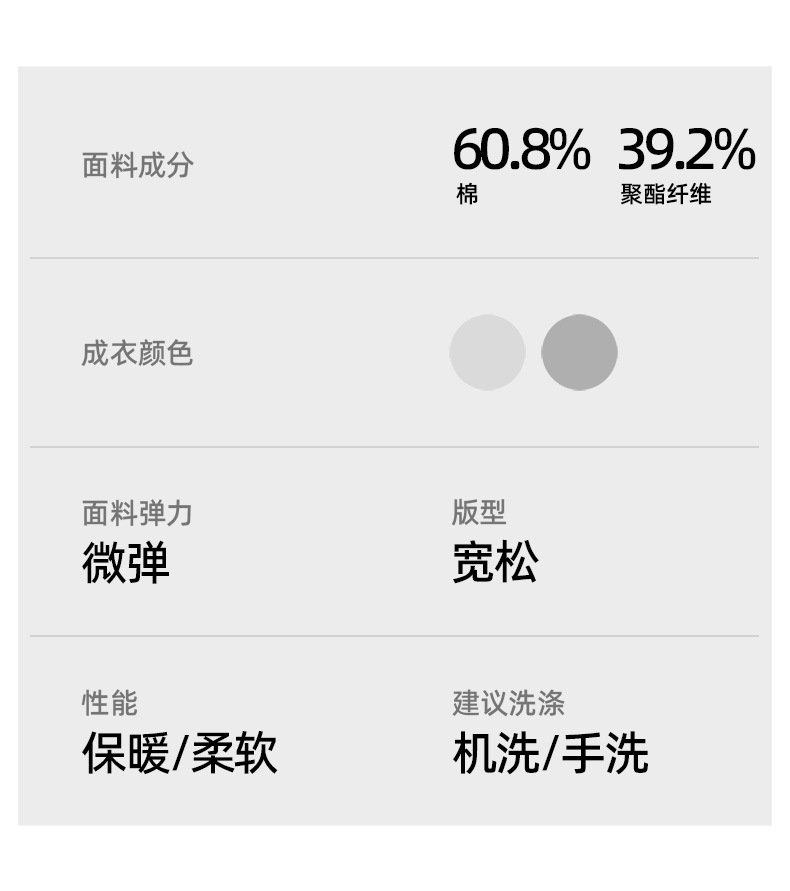Screen dimensions: 790x891
Task: Select the dark gray color swatch
Action: pyautogui.click(x=579, y=352)
